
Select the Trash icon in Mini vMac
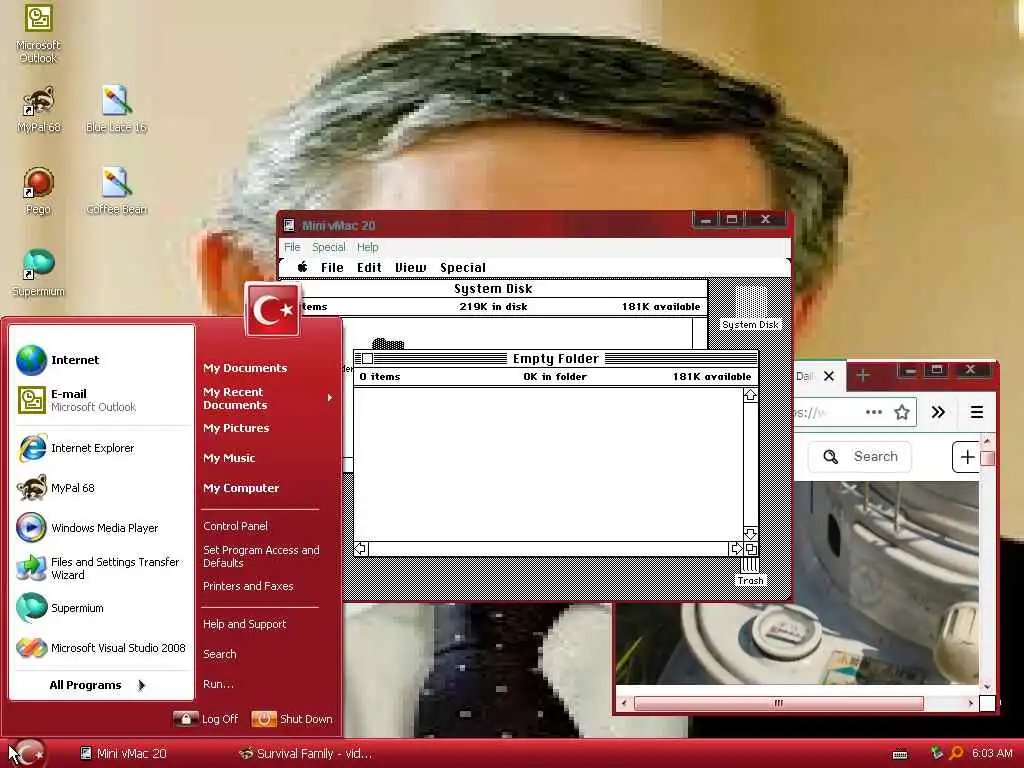coord(750,572)
